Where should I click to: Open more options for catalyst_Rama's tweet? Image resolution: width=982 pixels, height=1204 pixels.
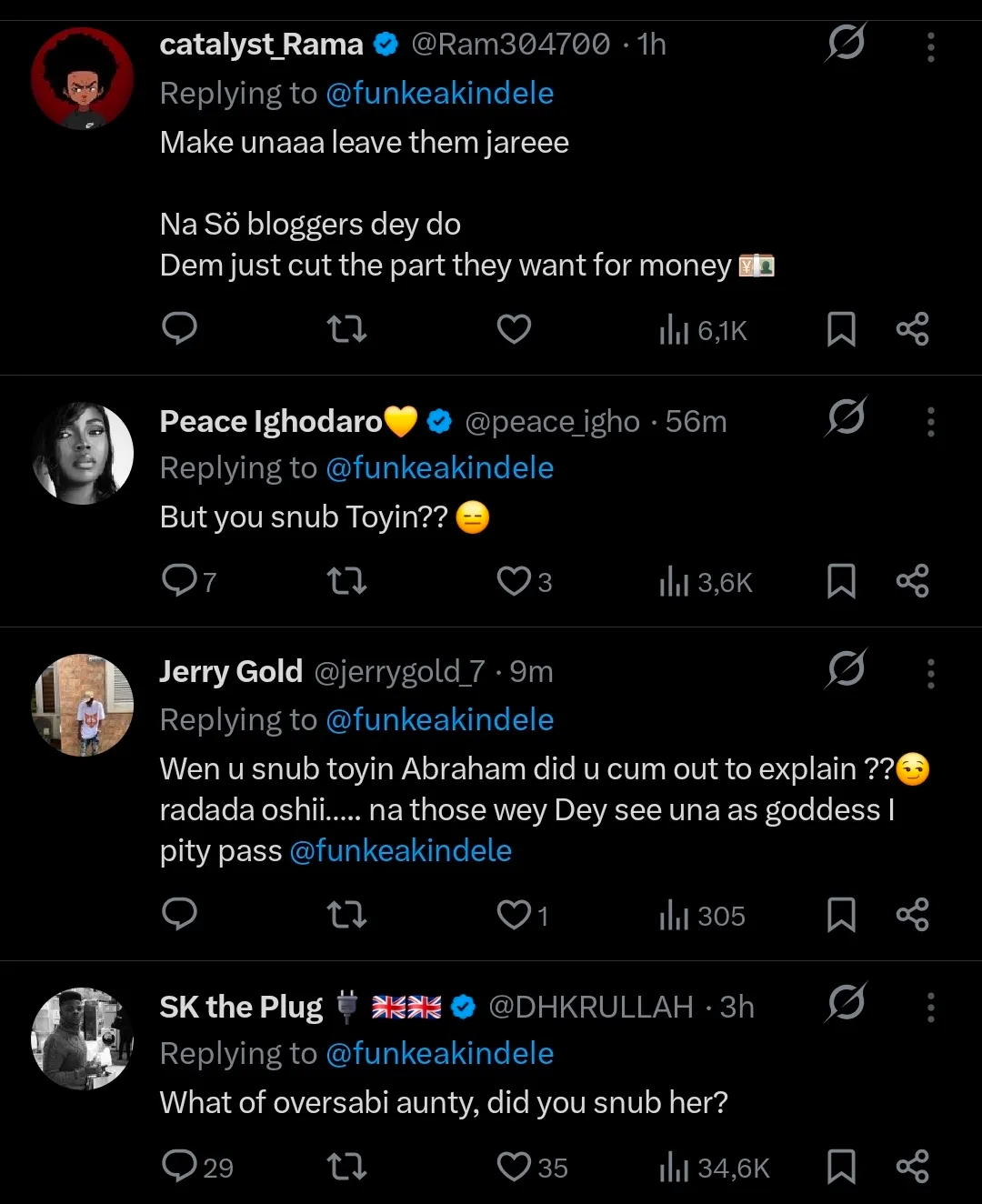(x=930, y=46)
